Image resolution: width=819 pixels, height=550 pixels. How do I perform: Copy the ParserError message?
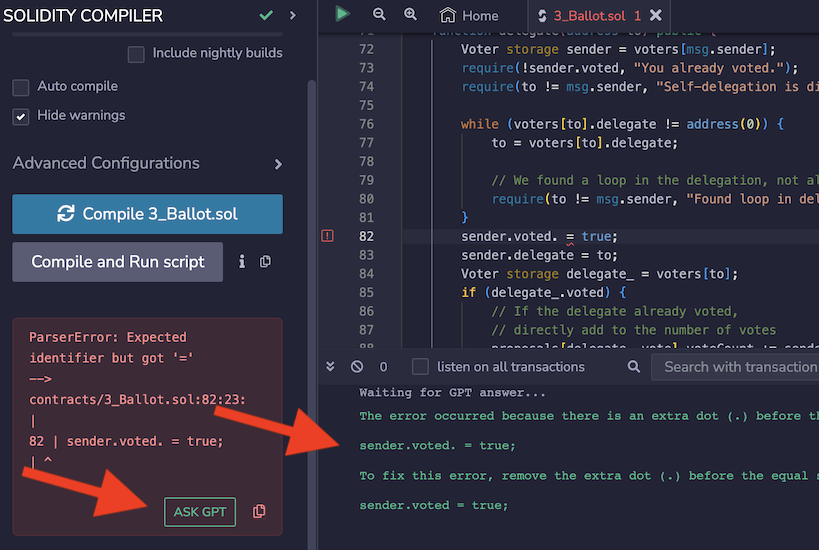pos(259,511)
